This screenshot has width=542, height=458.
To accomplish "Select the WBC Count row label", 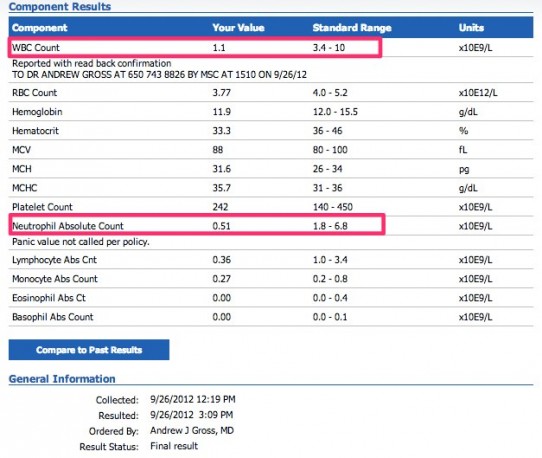I will (x=36, y=47).
